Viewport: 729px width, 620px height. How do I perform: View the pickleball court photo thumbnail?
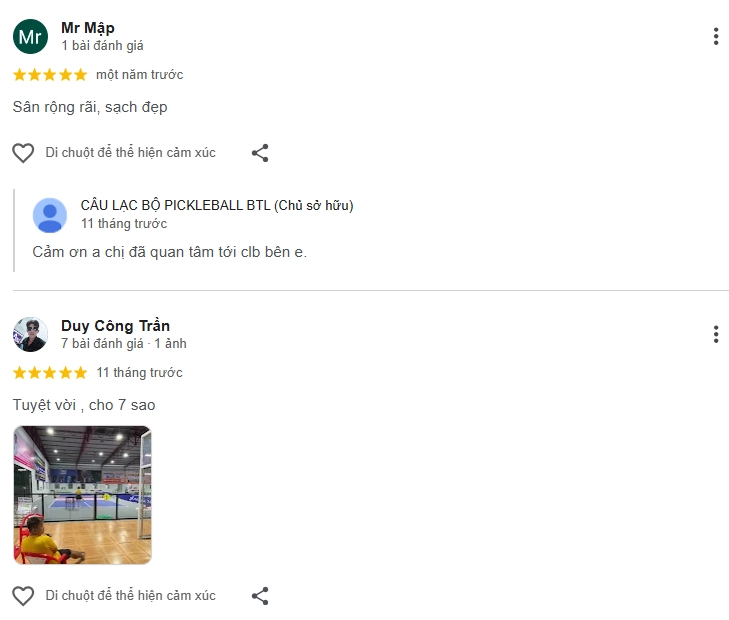coord(83,495)
